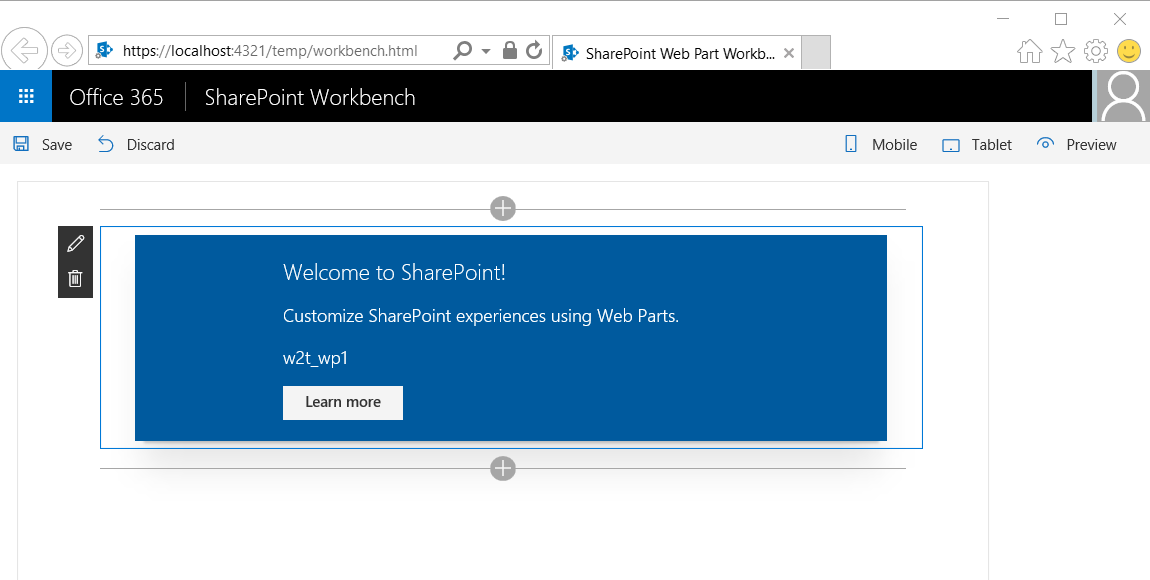Add web part using top plus button
The height and width of the screenshot is (580, 1150).
(503, 208)
